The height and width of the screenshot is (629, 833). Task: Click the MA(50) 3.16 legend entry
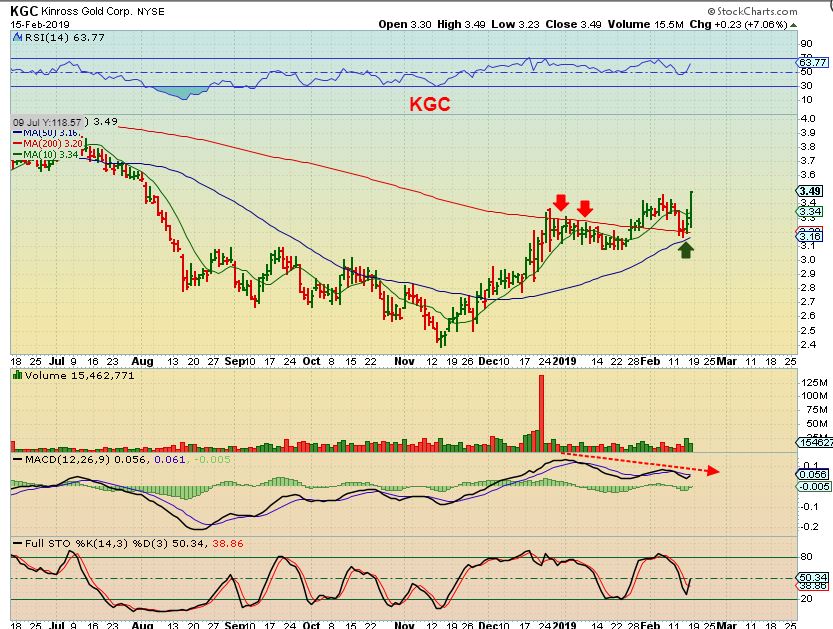(48, 133)
